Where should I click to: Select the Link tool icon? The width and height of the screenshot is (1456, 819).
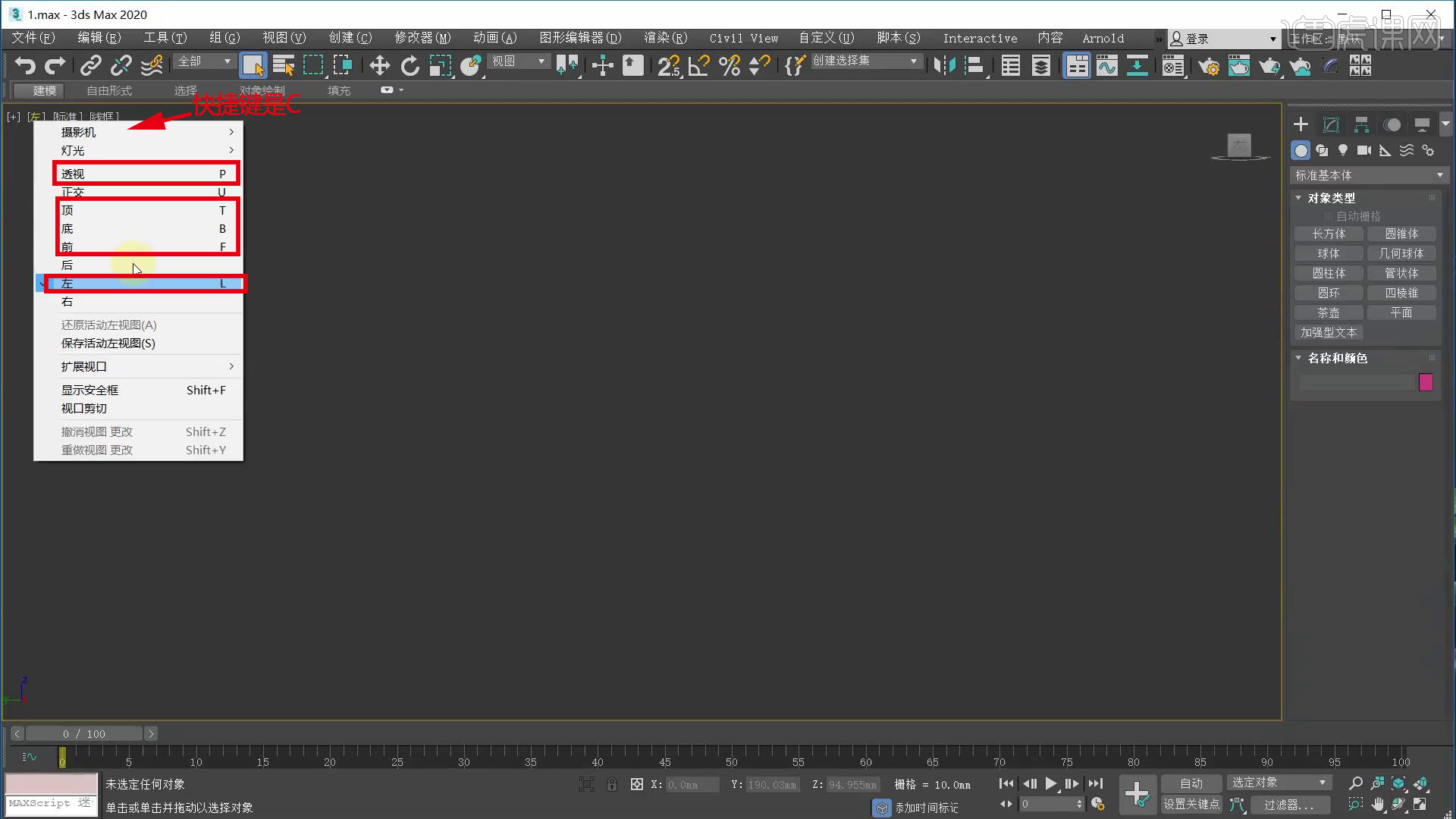91,66
